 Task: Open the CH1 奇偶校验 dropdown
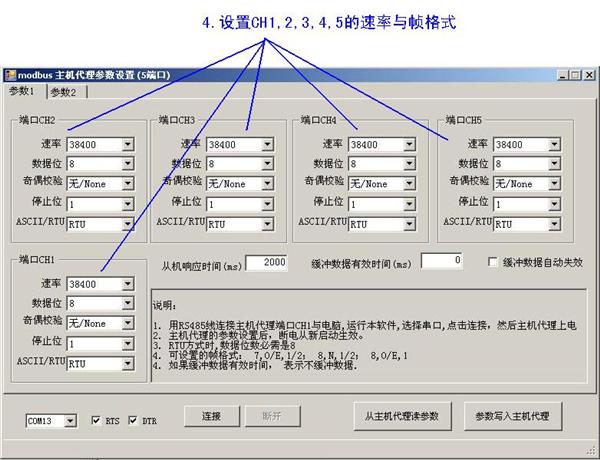tap(100, 324)
